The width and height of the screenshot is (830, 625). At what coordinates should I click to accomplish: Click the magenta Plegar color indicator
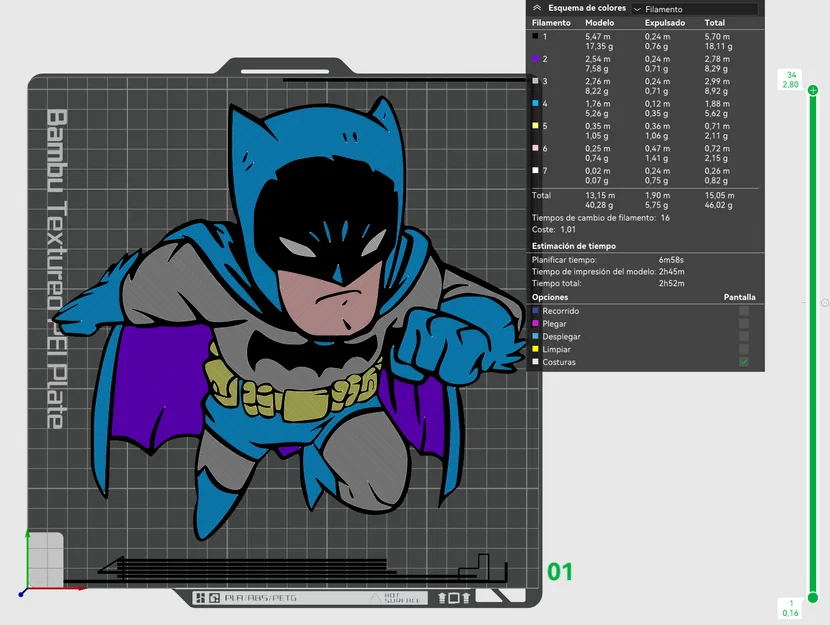pyautogui.click(x=534, y=324)
